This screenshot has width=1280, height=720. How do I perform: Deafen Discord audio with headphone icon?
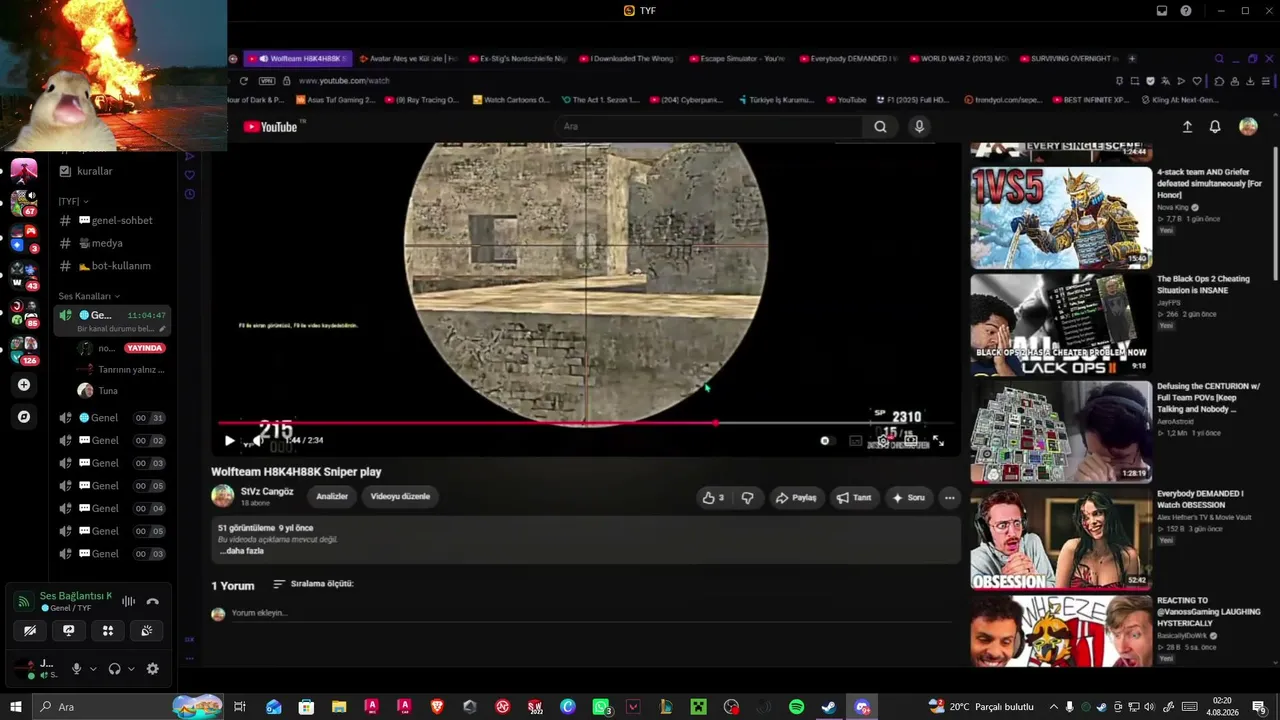click(x=114, y=669)
